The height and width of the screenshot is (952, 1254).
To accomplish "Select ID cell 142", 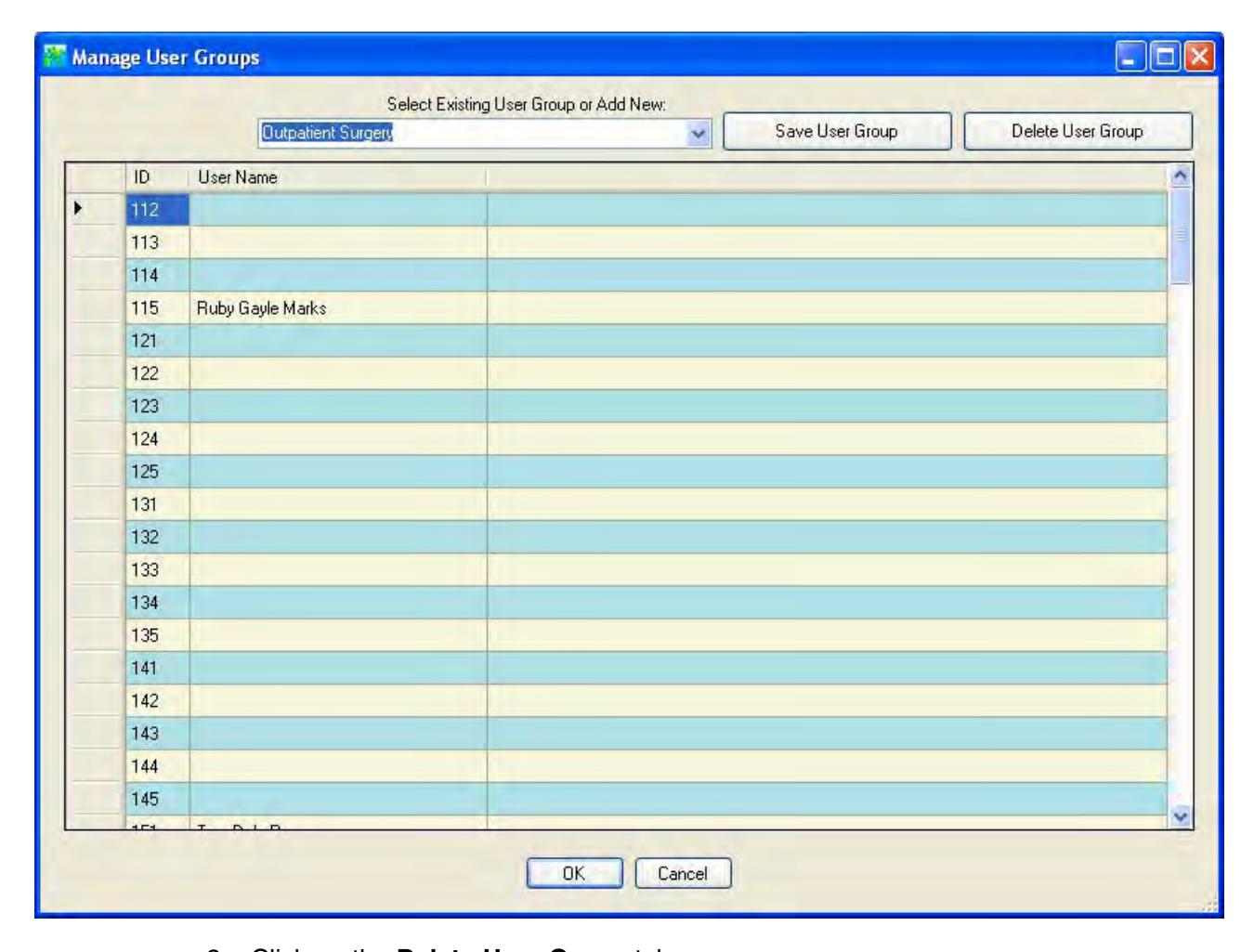I will [x=157, y=700].
